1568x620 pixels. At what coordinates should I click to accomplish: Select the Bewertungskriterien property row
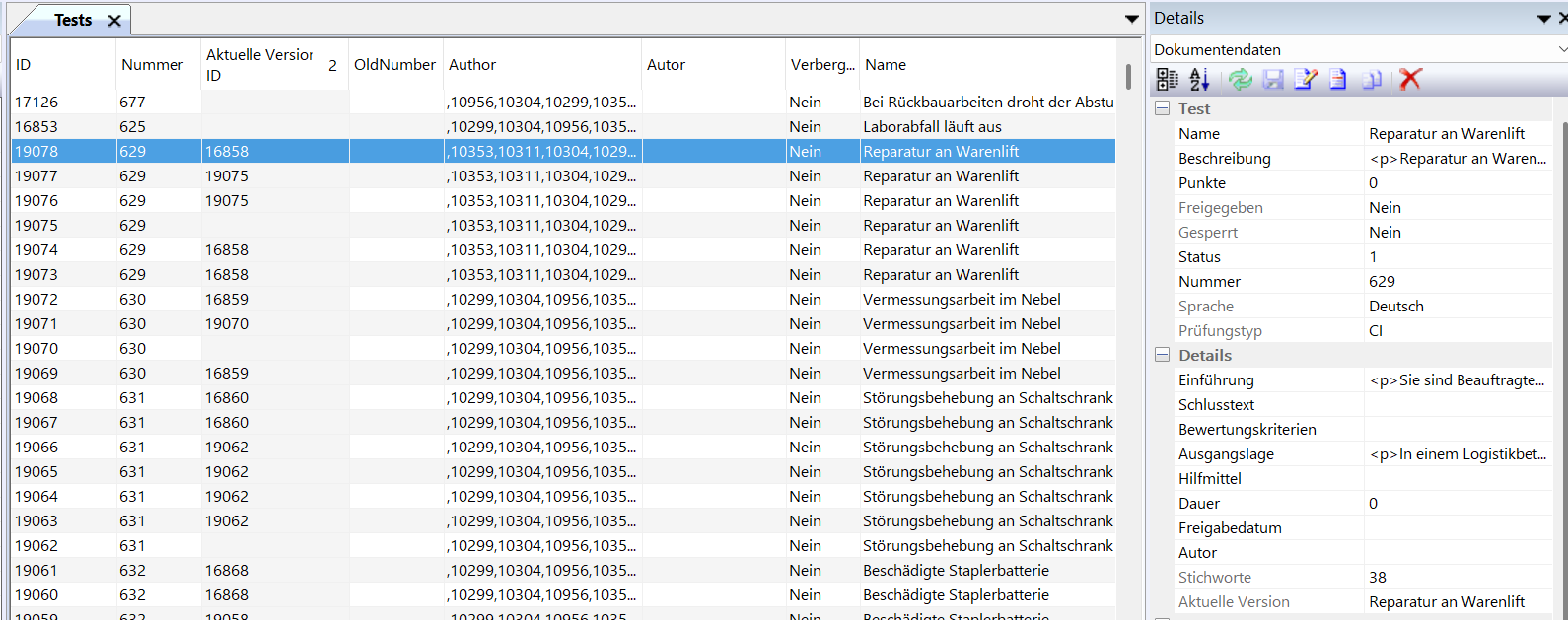(1363, 429)
